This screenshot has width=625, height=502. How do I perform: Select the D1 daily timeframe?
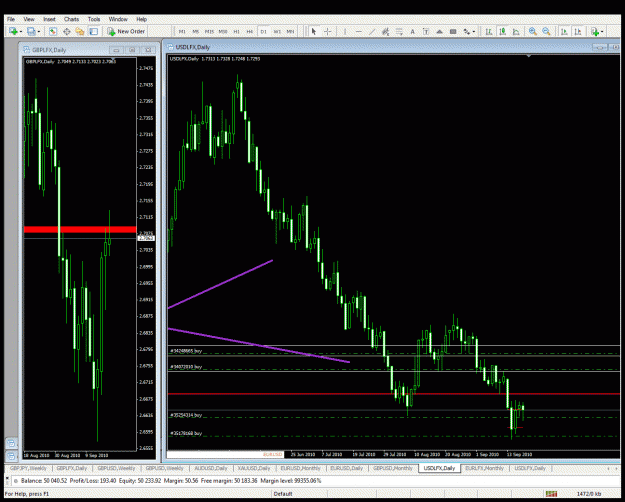[263, 31]
